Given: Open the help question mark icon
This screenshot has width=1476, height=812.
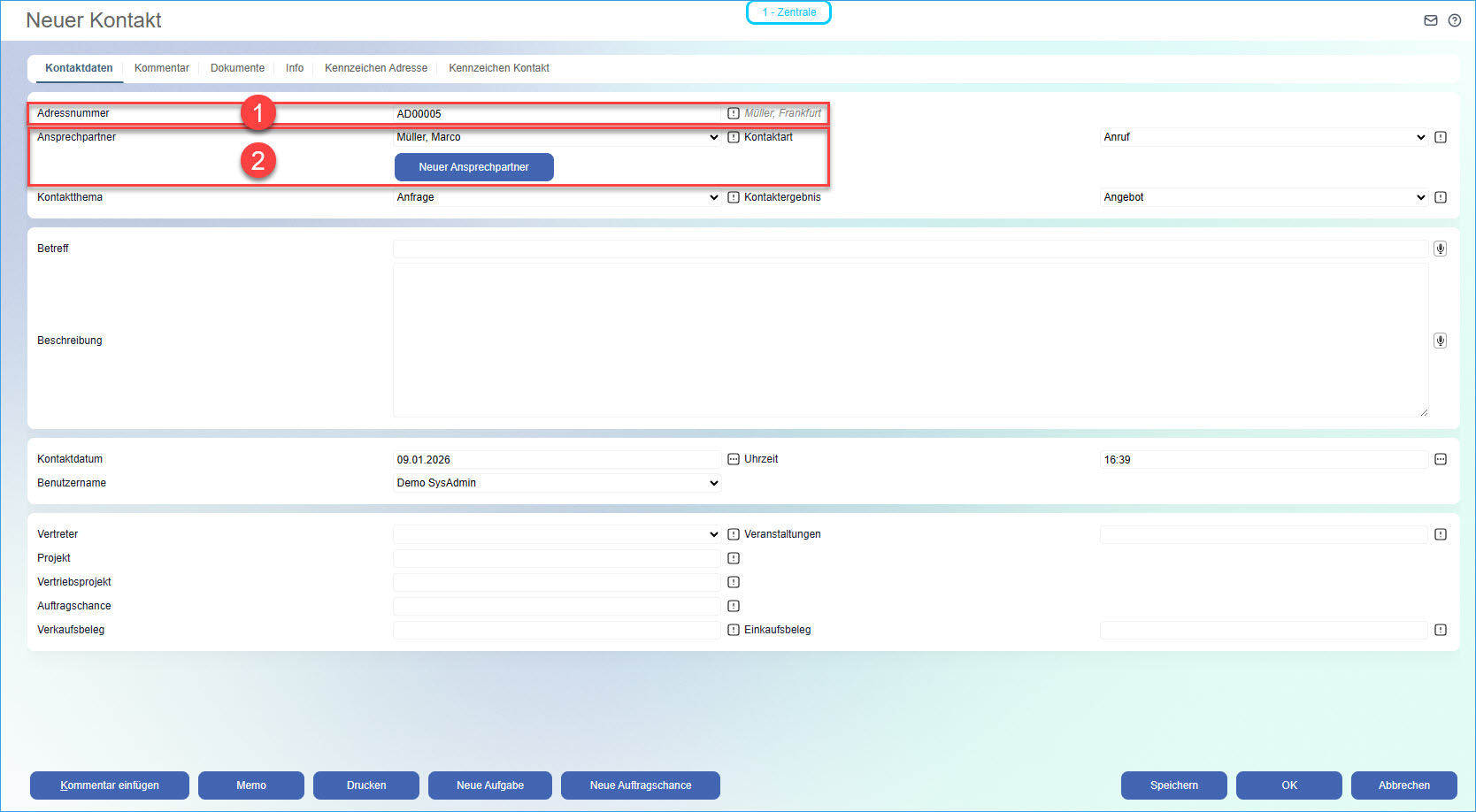Looking at the screenshot, I should click(x=1454, y=20).
